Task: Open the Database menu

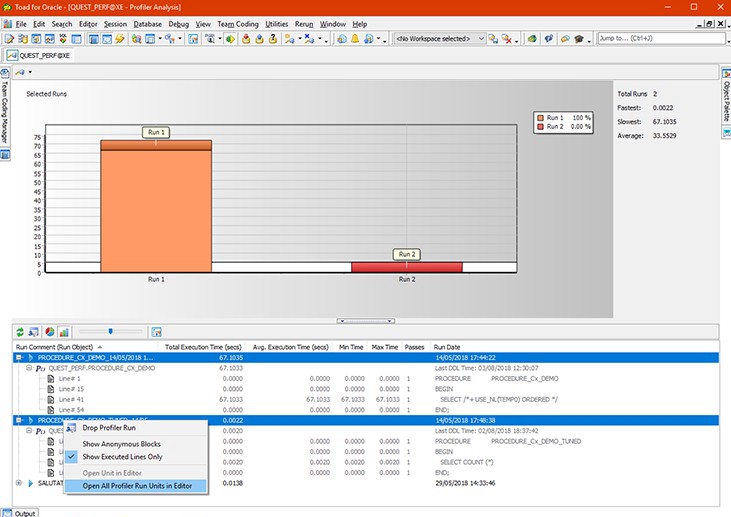Action: 147,24
